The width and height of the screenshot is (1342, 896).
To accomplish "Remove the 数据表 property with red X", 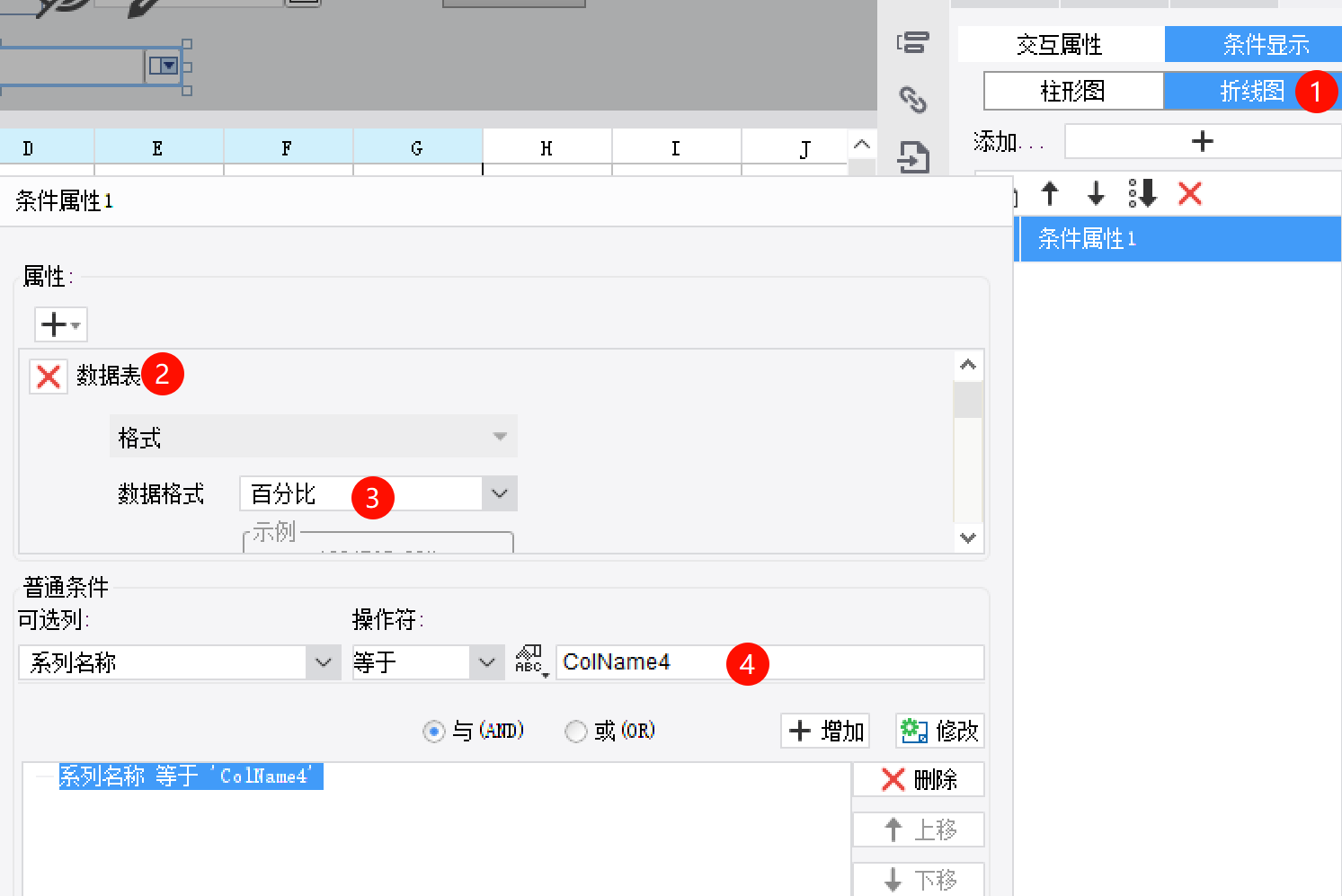I will coord(49,377).
